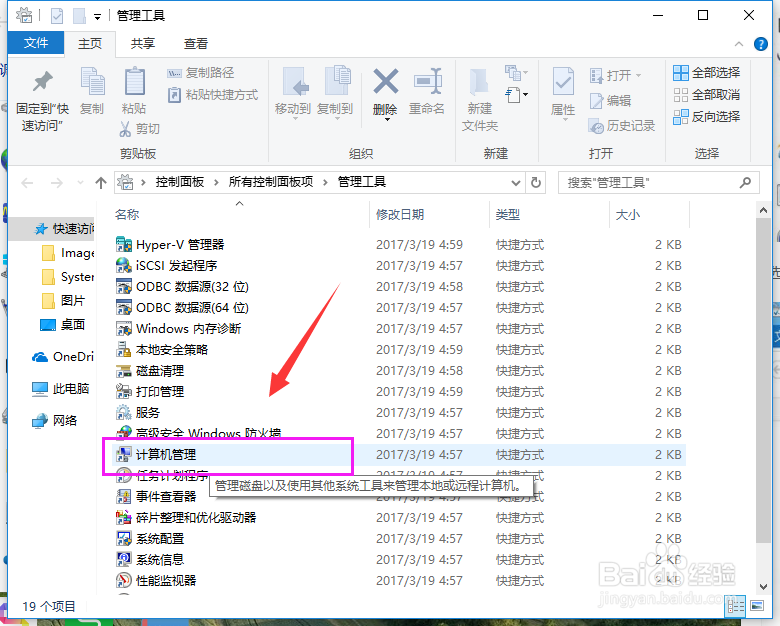Select the Disk Cleanup shortcut

pyautogui.click(x=150, y=371)
